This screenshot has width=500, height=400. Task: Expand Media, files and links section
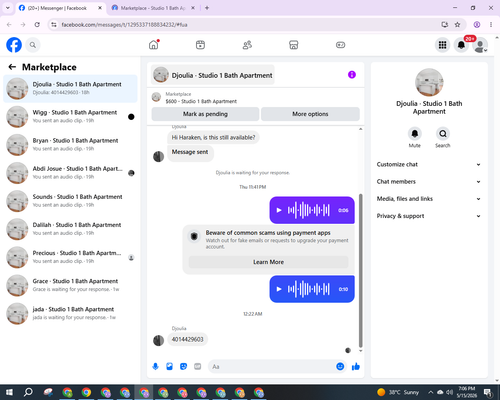(x=429, y=199)
